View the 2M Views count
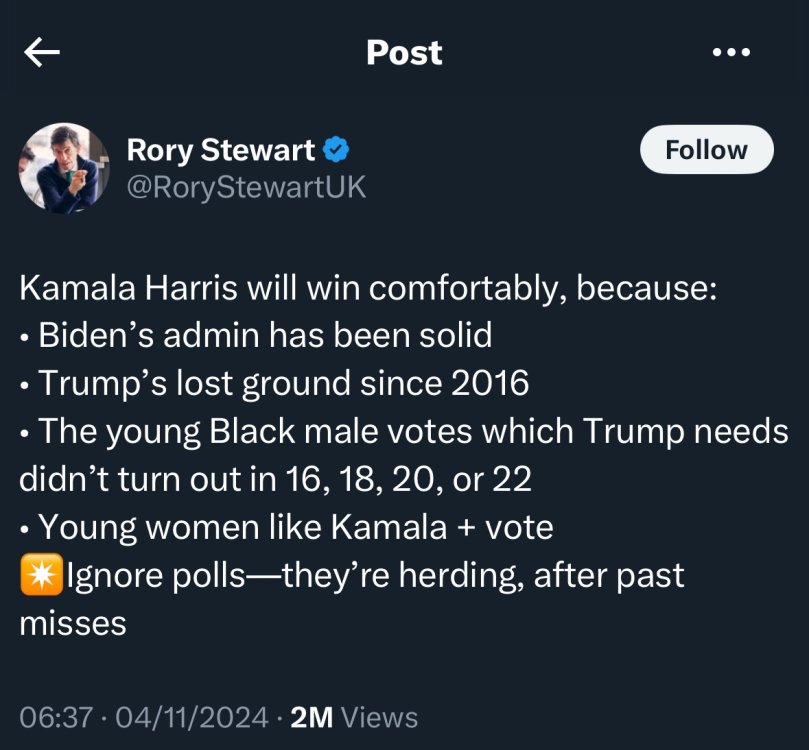This screenshot has width=809, height=750. pyautogui.click(x=353, y=717)
